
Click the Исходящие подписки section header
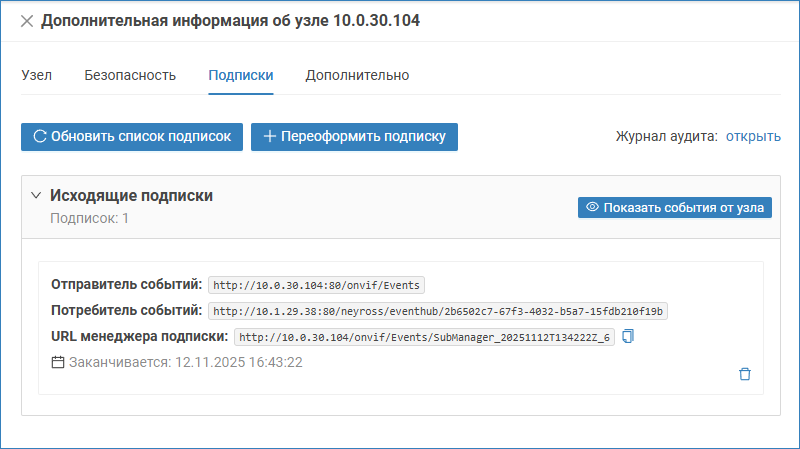coord(131,196)
